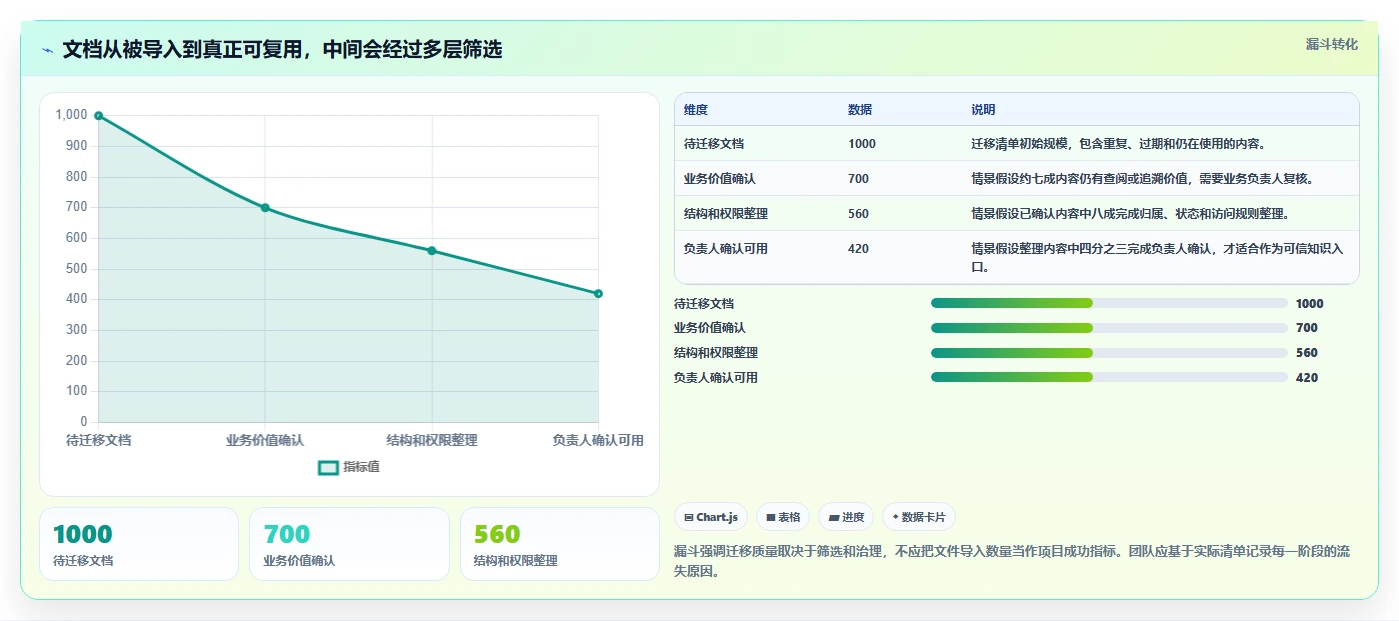Viewport: 1399px width, 621px height.
Task: Select the 负责人确认可用 table row label
Action: [726, 249]
